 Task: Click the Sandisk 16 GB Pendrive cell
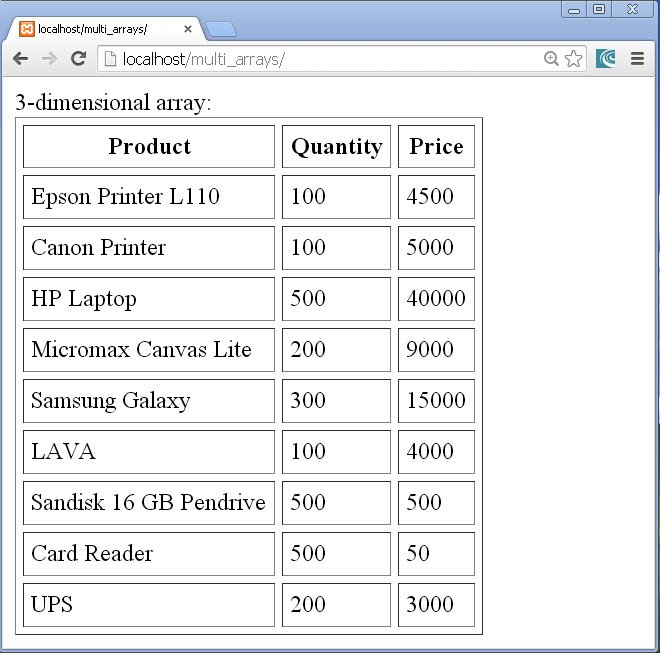click(149, 503)
